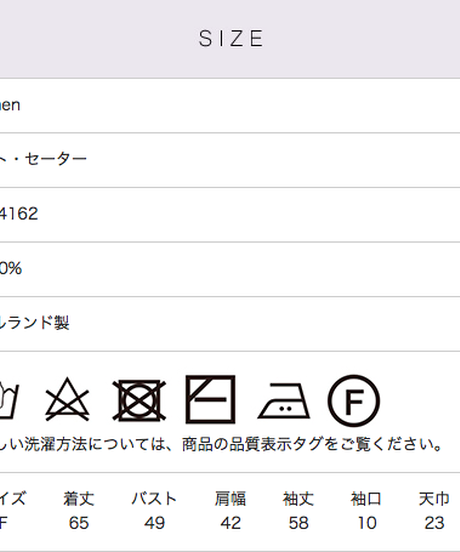Click the product number ending in 4162

(19, 214)
